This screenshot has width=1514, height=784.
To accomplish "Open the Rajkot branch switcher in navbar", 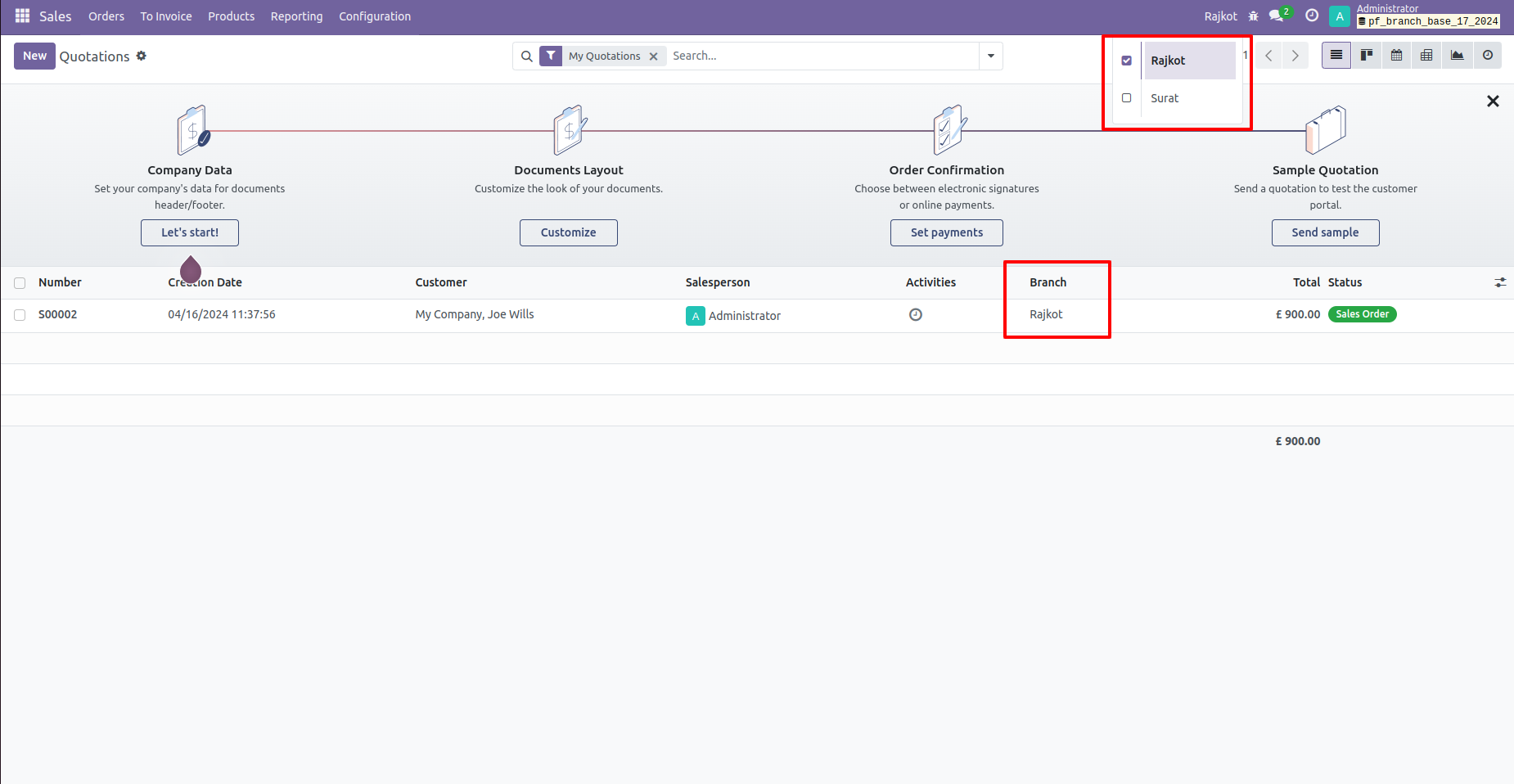I will tap(1220, 16).
